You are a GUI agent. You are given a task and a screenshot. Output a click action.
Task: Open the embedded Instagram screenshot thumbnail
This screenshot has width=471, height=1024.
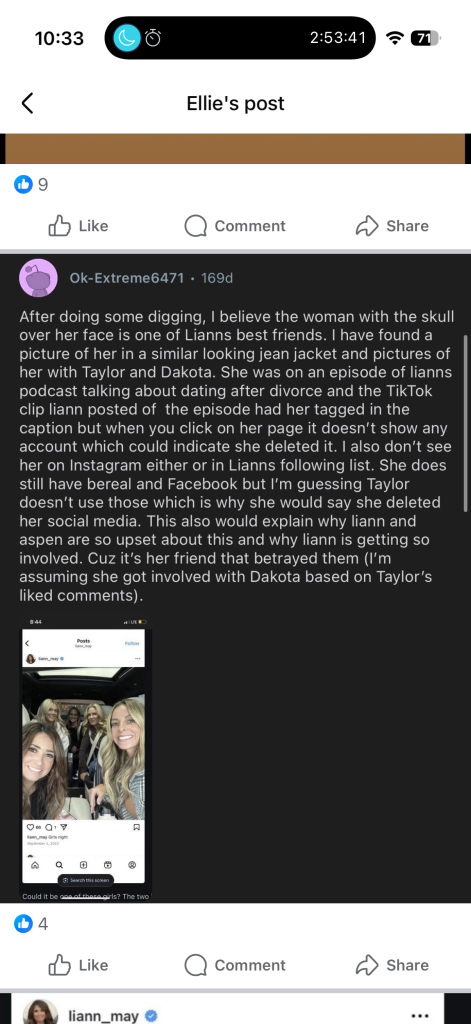(x=85, y=756)
